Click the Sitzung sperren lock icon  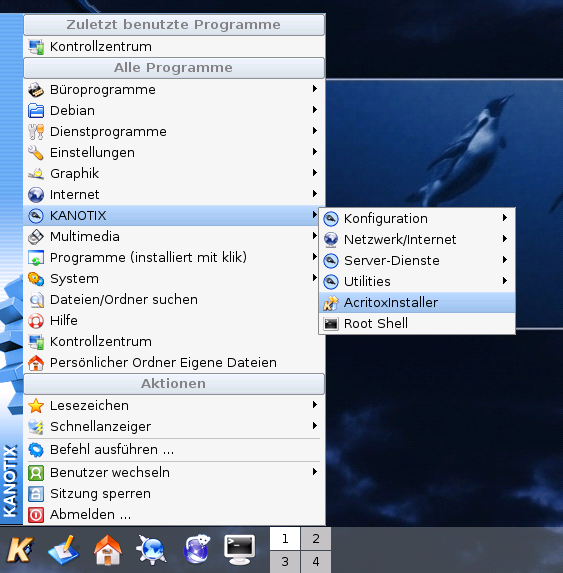pos(36,494)
